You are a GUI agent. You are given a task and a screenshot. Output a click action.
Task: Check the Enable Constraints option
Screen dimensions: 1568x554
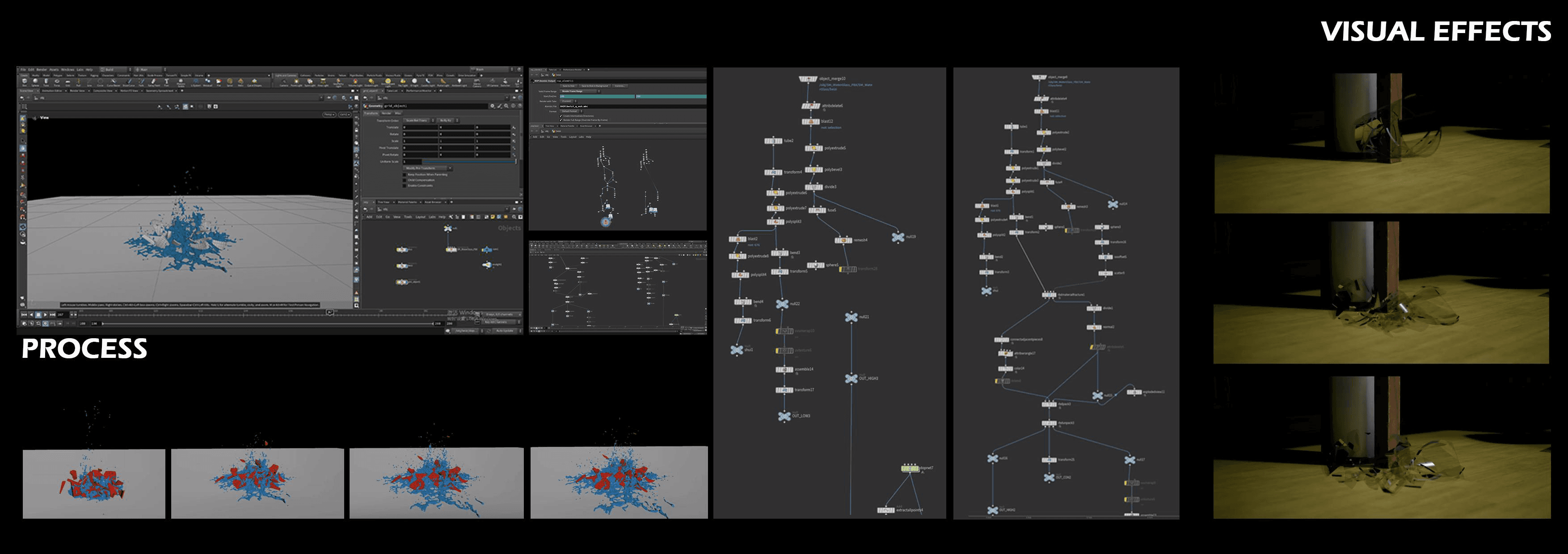(405, 186)
